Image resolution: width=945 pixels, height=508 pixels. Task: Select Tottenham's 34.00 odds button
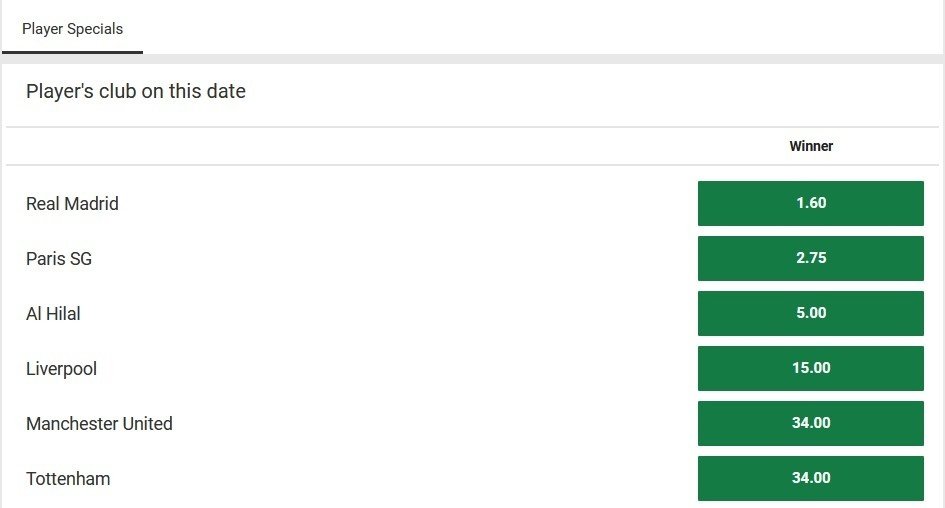coord(810,478)
